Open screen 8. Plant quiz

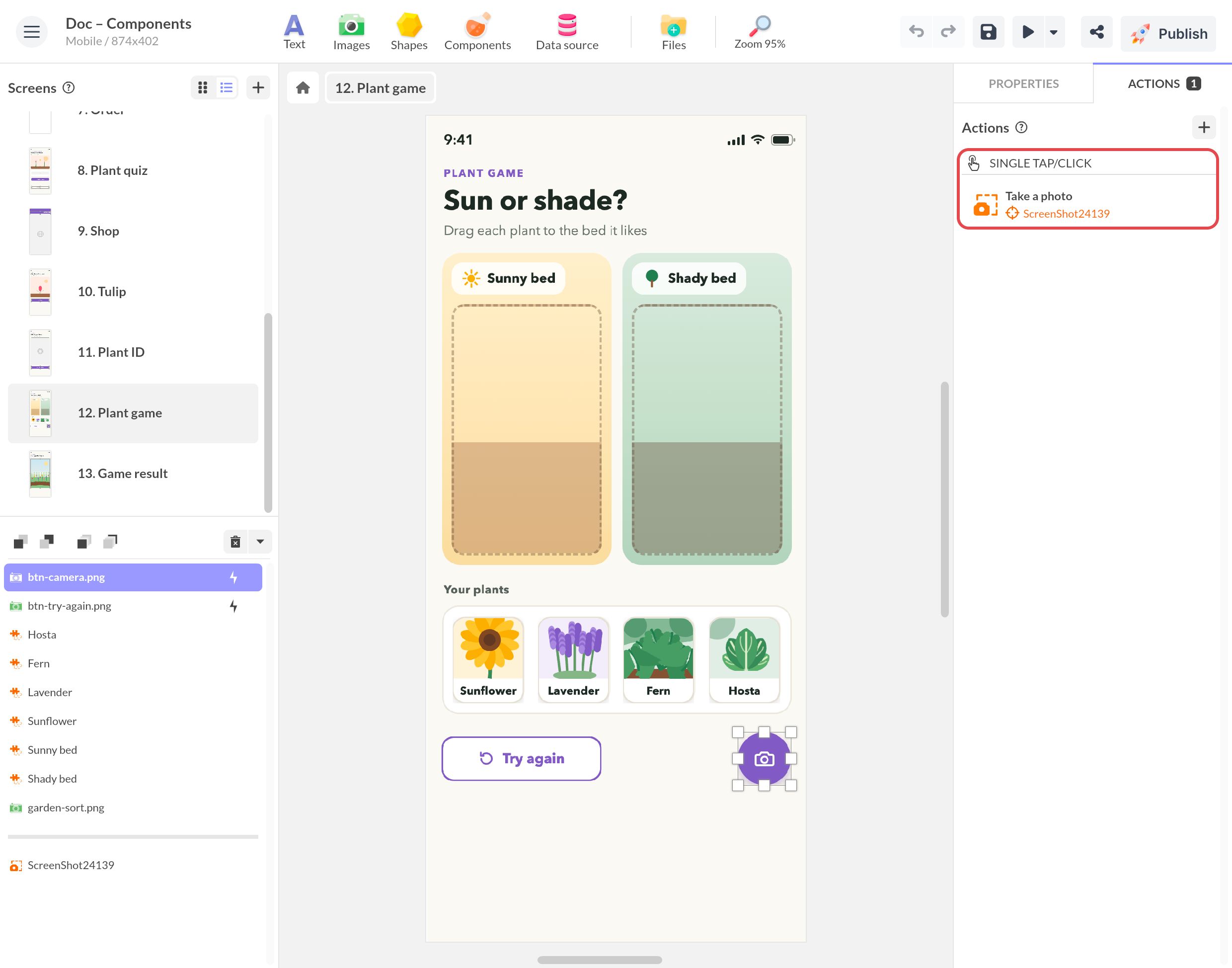(133, 170)
